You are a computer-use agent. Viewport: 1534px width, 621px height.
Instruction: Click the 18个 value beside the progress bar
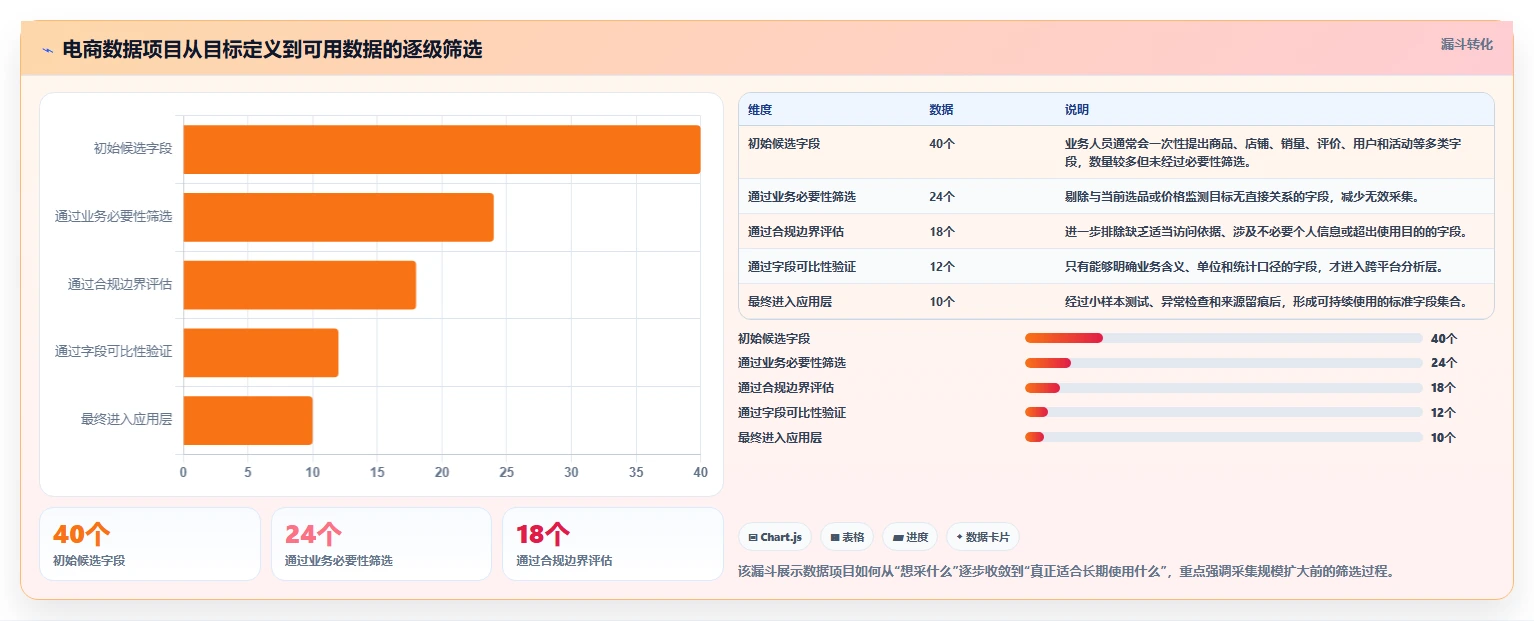coord(1444,388)
